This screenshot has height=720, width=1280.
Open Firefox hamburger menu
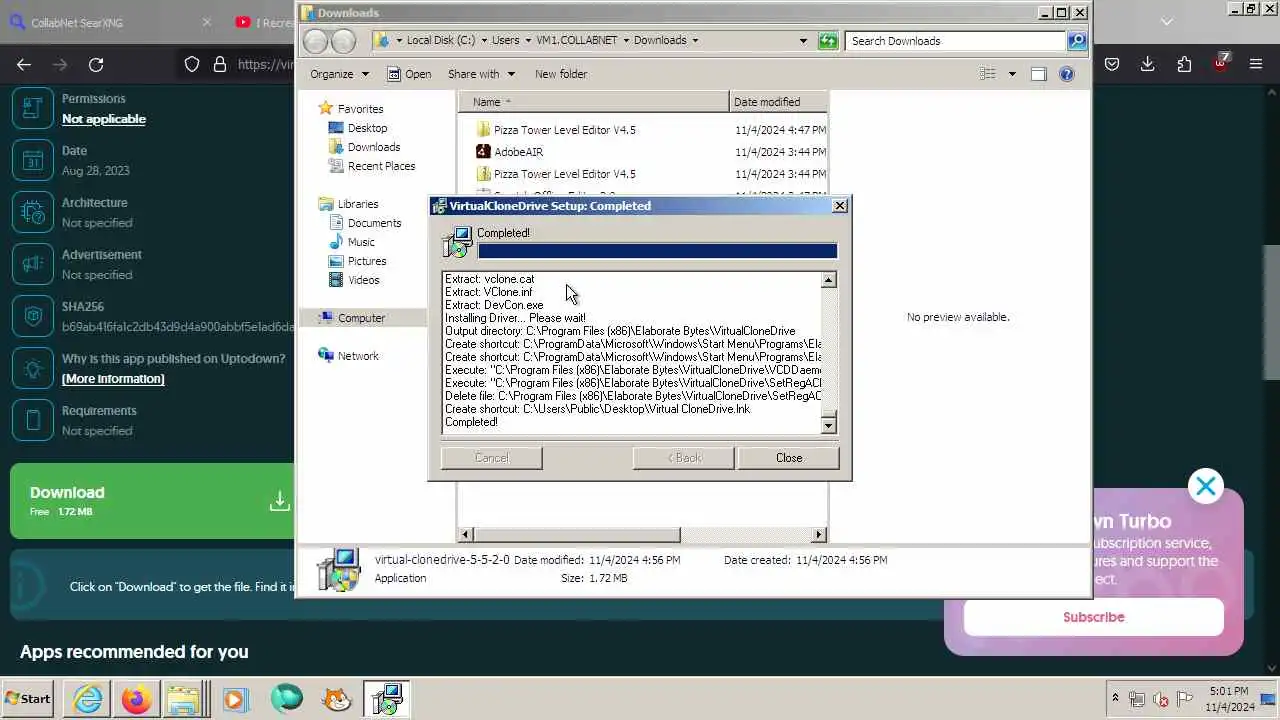click(x=1256, y=64)
